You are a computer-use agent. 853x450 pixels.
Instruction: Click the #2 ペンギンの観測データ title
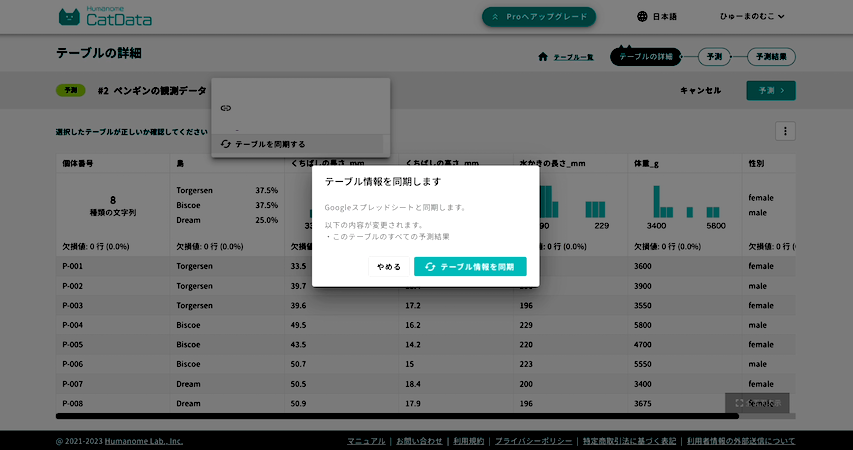click(x=152, y=90)
